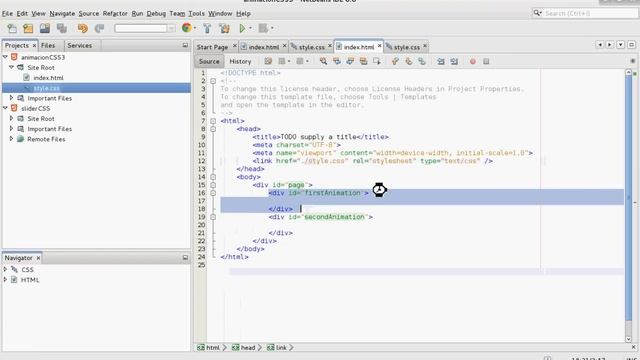
Task: Click the Redo arrow icon
Action: pyautogui.click(x=99, y=28)
